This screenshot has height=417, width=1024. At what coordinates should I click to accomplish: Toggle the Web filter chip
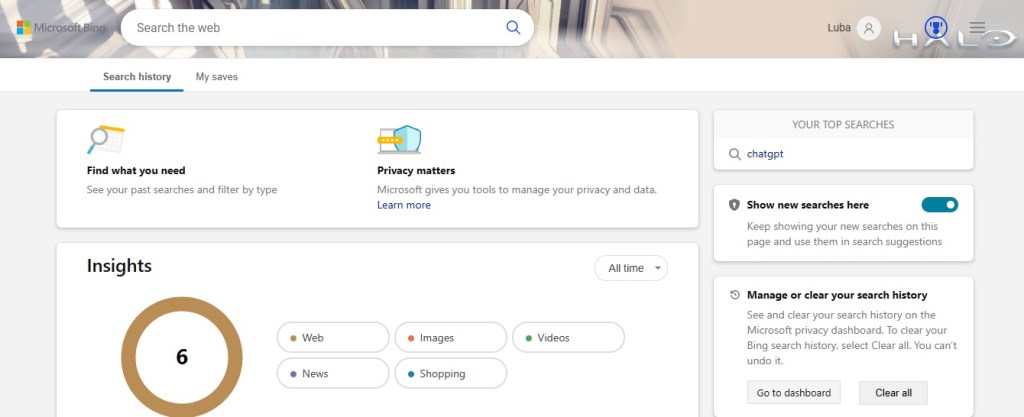[333, 338]
